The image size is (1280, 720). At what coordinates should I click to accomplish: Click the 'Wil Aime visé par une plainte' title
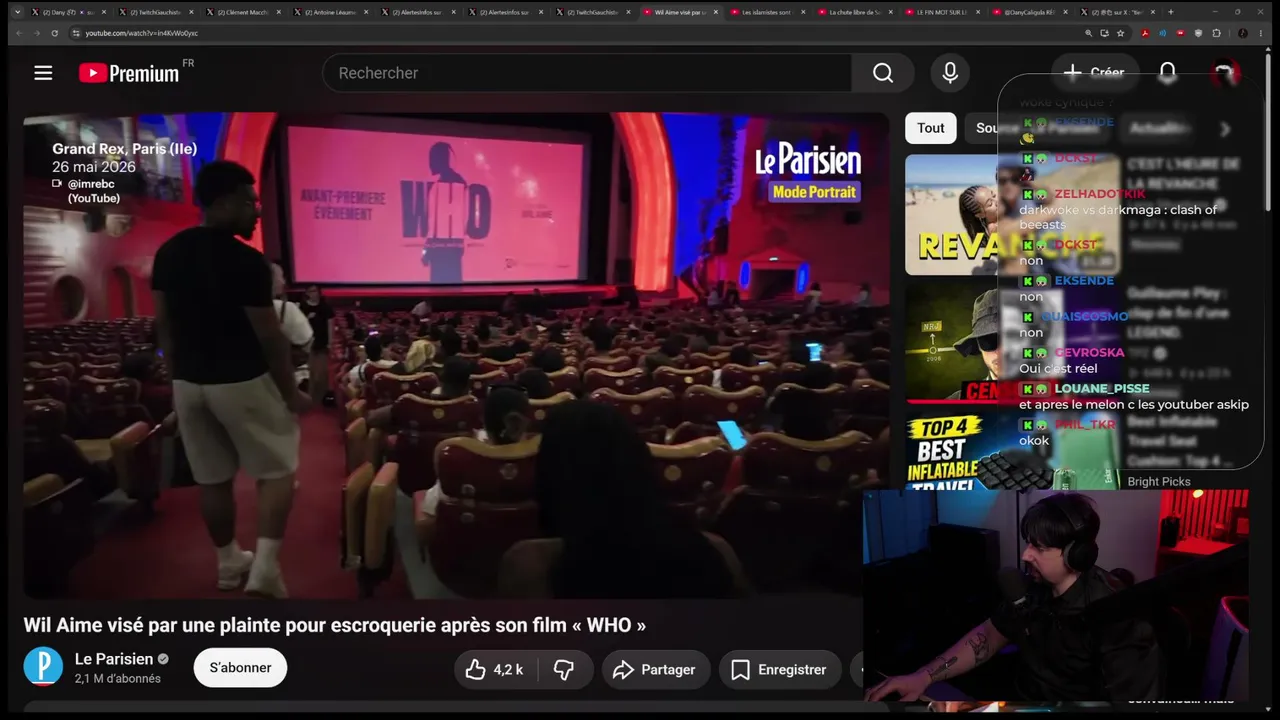click(x=335, y=625)
